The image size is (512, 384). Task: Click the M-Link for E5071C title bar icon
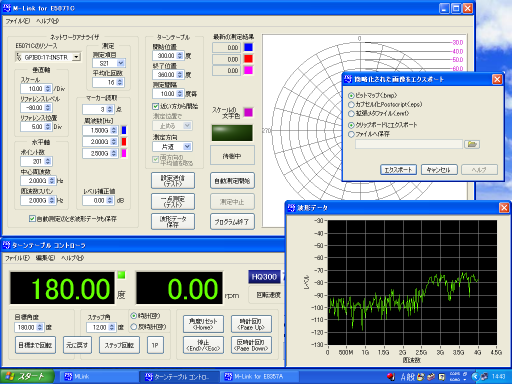coord(6,8)
